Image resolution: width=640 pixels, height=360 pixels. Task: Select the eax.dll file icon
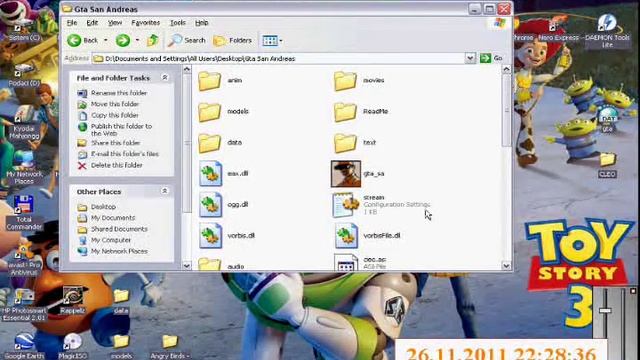211,173
